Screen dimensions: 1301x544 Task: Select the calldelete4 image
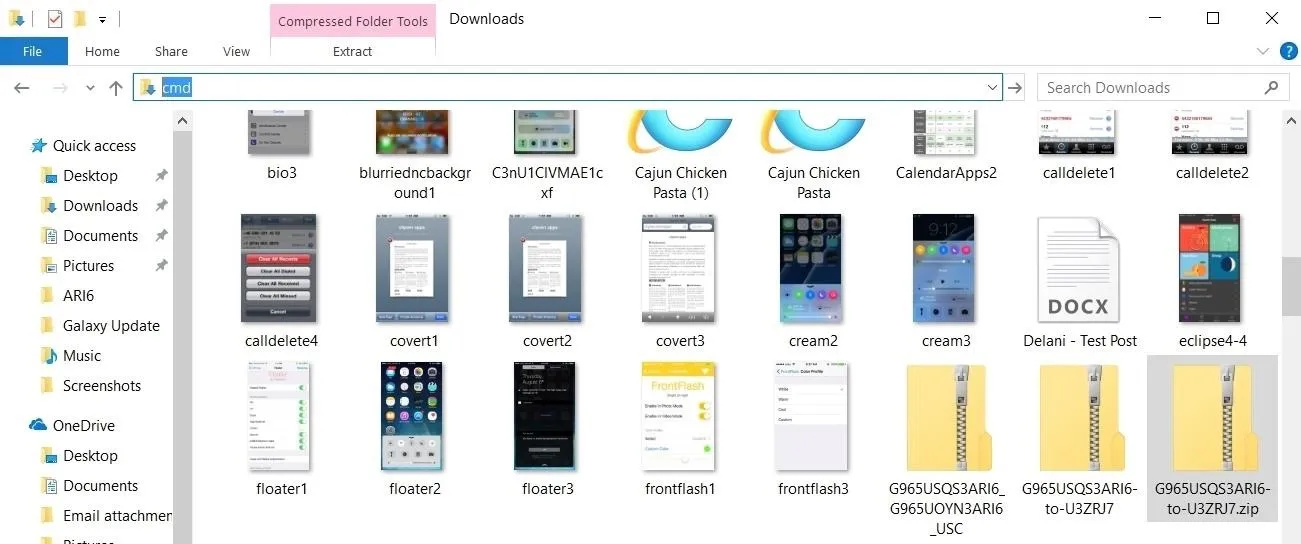[281, 282]
